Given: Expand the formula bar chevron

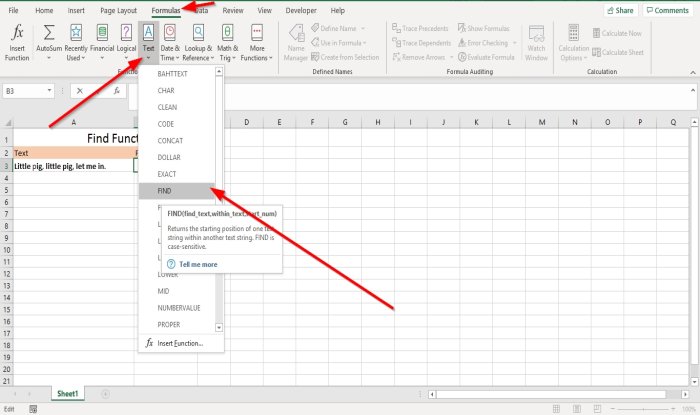Looking at the screenshot, I should tap(692, 90).
